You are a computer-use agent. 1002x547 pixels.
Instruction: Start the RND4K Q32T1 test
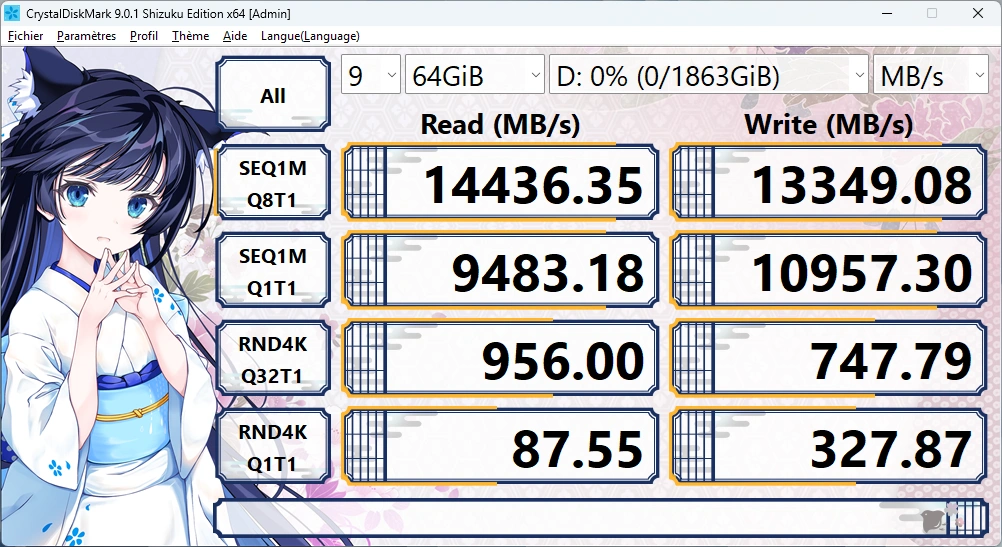click(x=273, y=359)
